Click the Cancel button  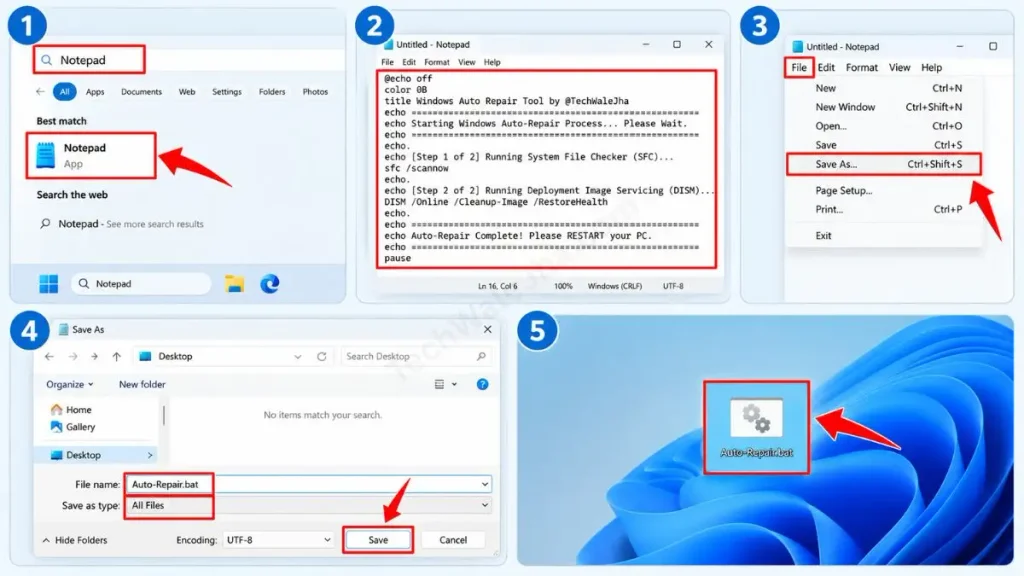coord(453,540)
